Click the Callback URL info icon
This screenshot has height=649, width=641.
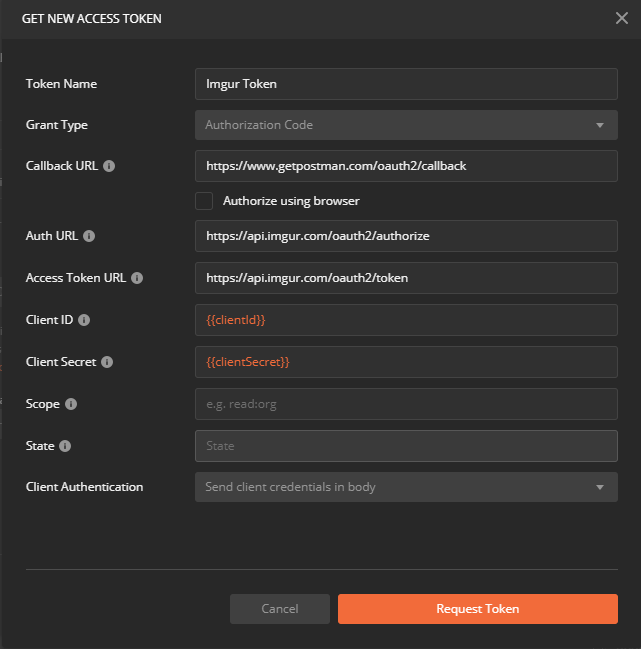point(109,166)
